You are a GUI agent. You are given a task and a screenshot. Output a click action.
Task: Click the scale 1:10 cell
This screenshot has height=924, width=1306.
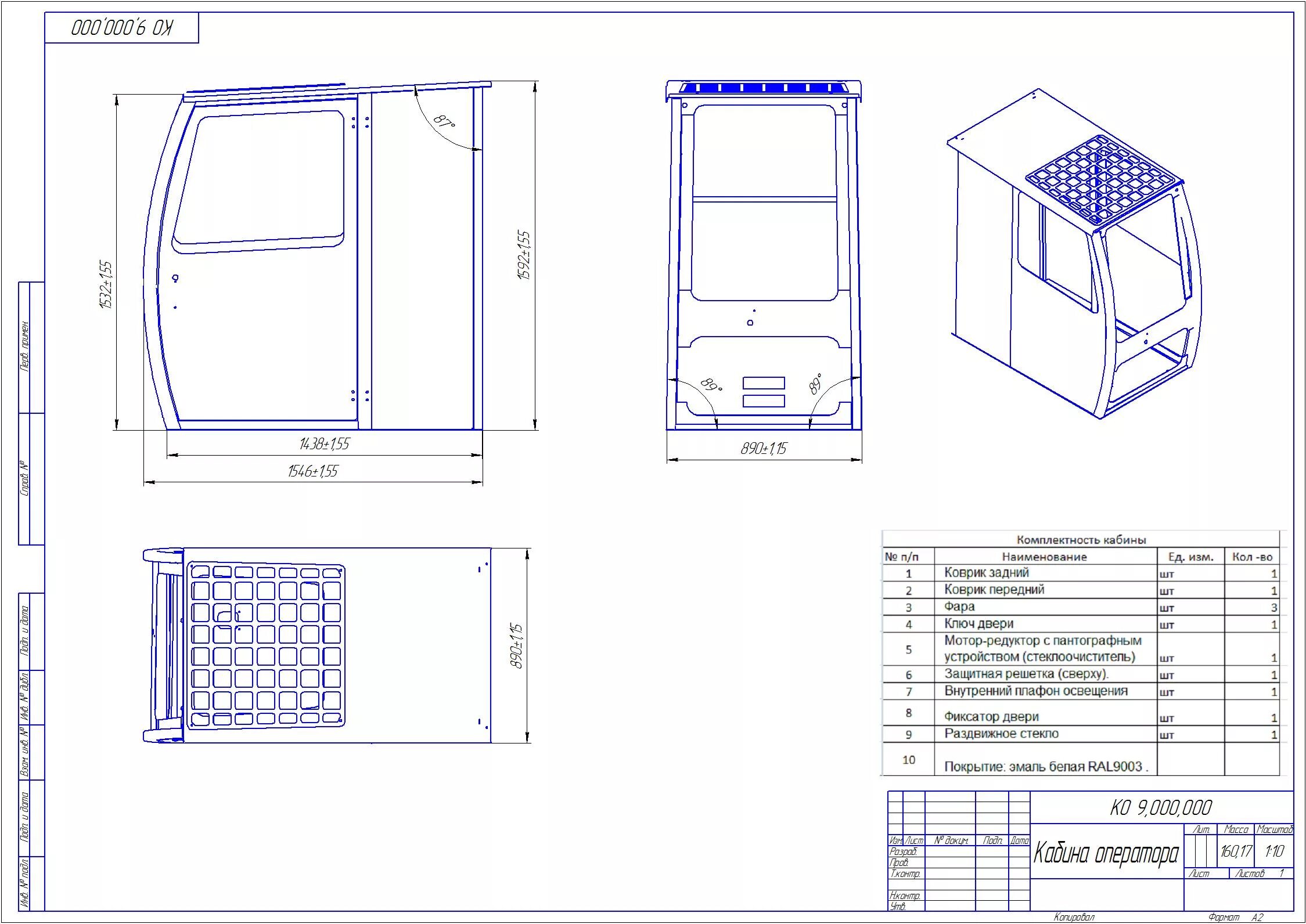(x=1274, y=851)
